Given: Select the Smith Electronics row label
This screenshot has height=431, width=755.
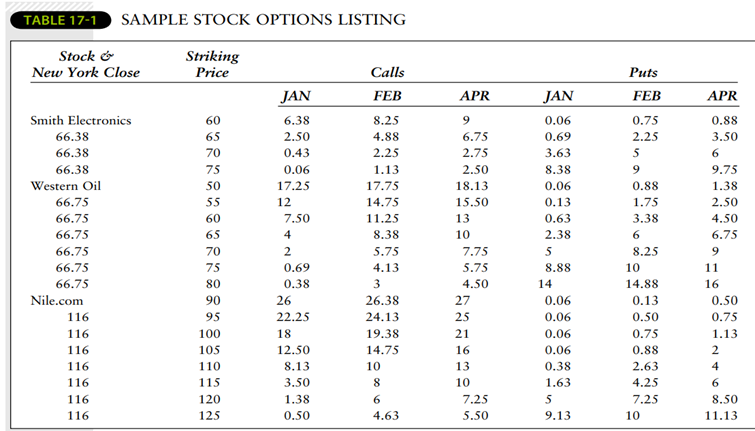Looking at the screenshot, I should 81,121.
